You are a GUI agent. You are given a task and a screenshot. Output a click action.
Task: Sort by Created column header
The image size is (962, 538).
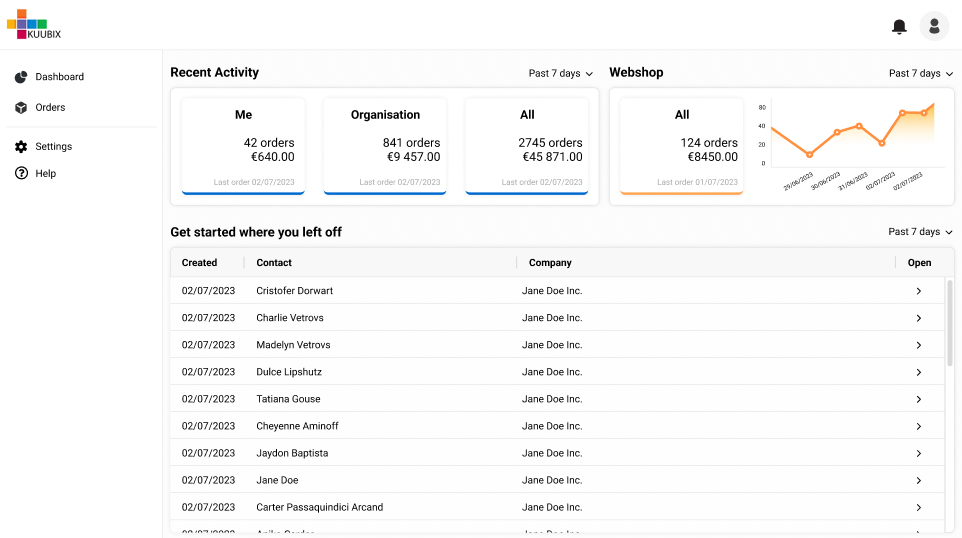(199, 263)
